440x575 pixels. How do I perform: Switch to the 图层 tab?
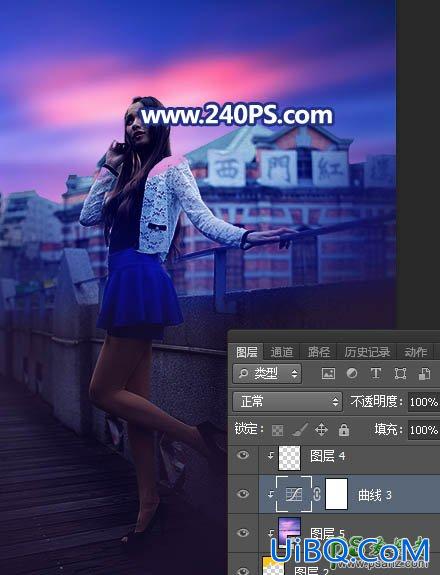246,352
